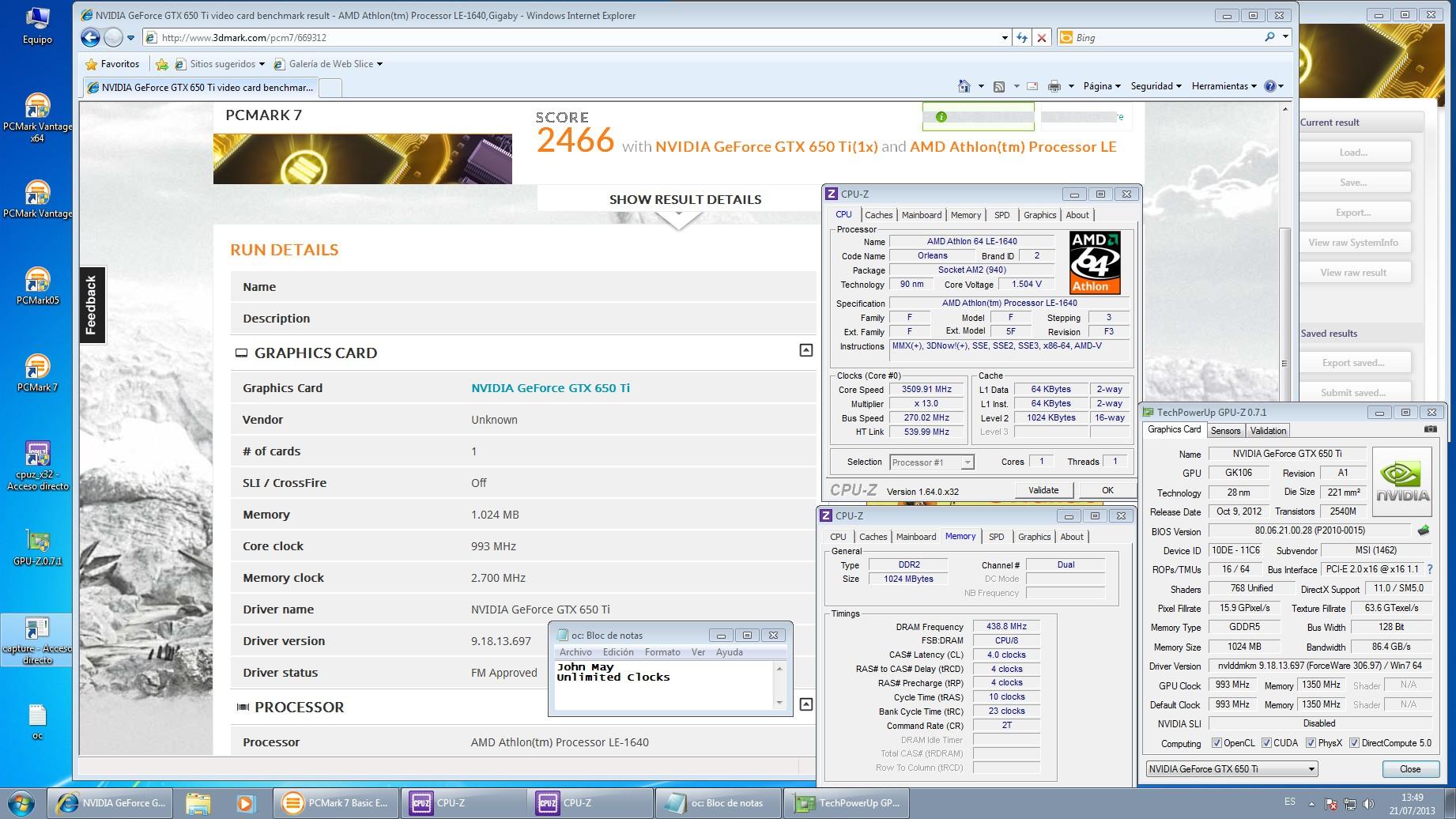1456x819 pixels.
Task: Open Formato menu in Bloc de notas
Action: click(x=662, y=652)
